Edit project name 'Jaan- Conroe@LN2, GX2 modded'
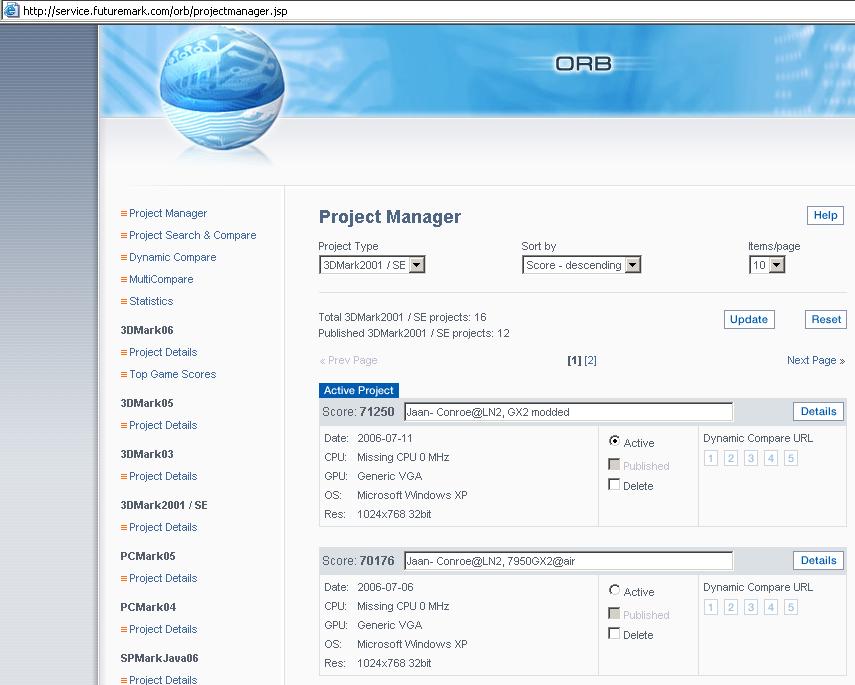 point(569,412)
